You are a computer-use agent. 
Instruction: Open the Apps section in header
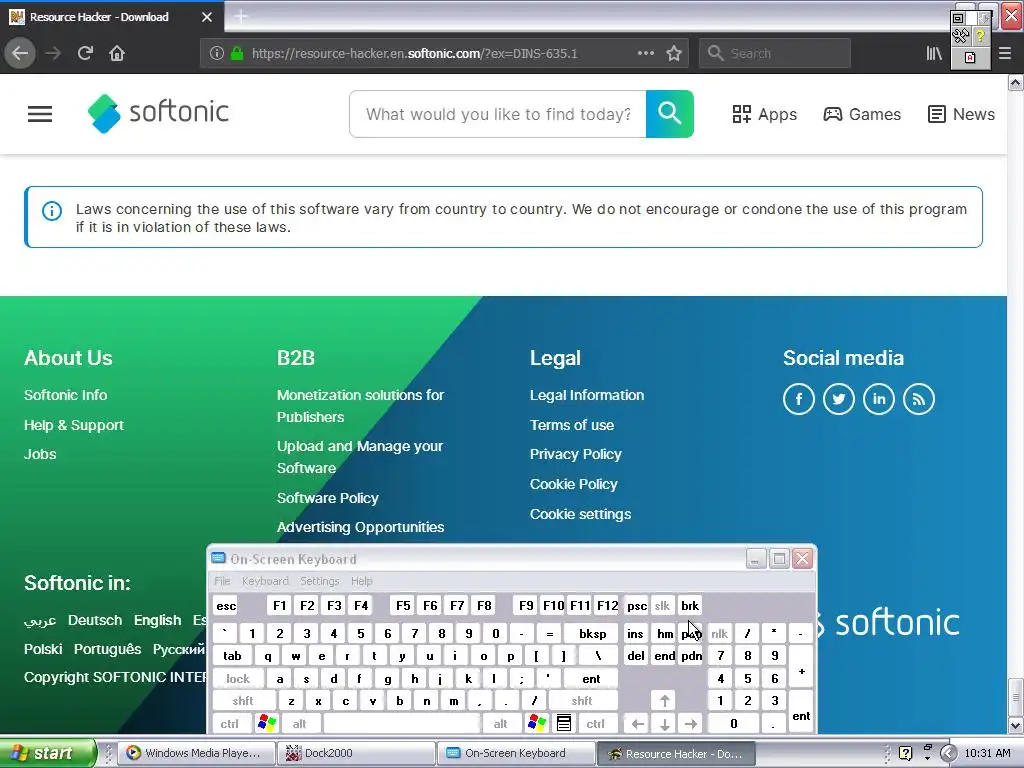point(764,114)
